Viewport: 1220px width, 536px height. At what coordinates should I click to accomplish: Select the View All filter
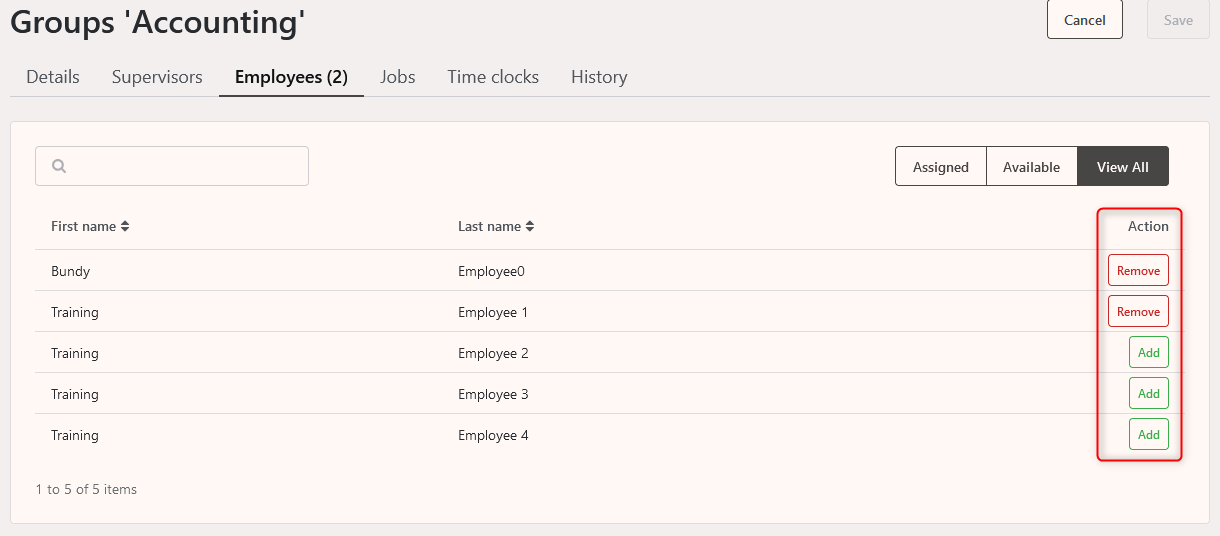pyautogui.click(x=1122, y=167)
